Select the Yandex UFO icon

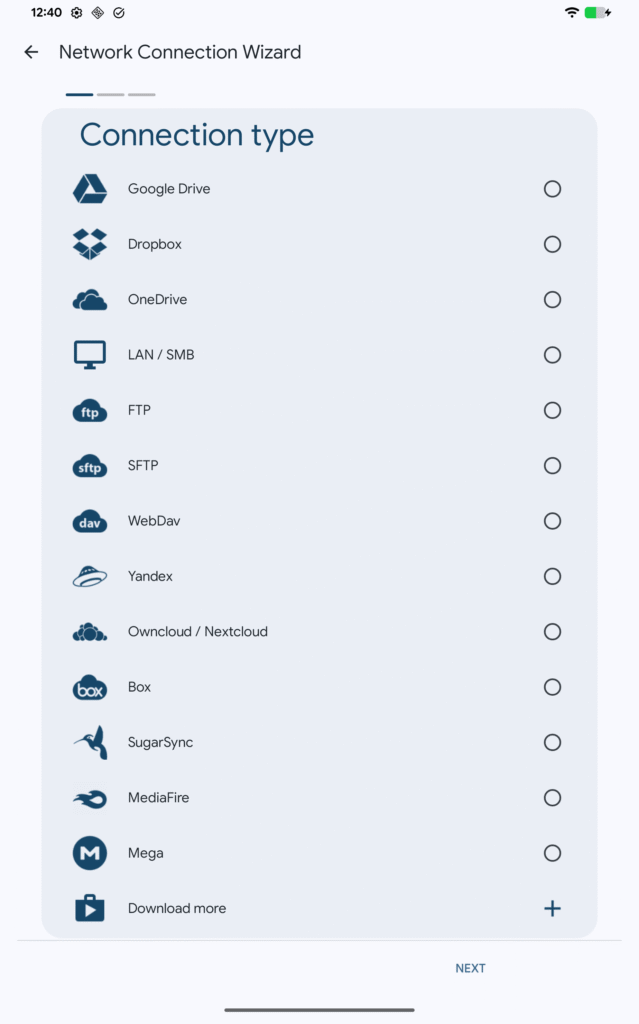coord(90,576)
